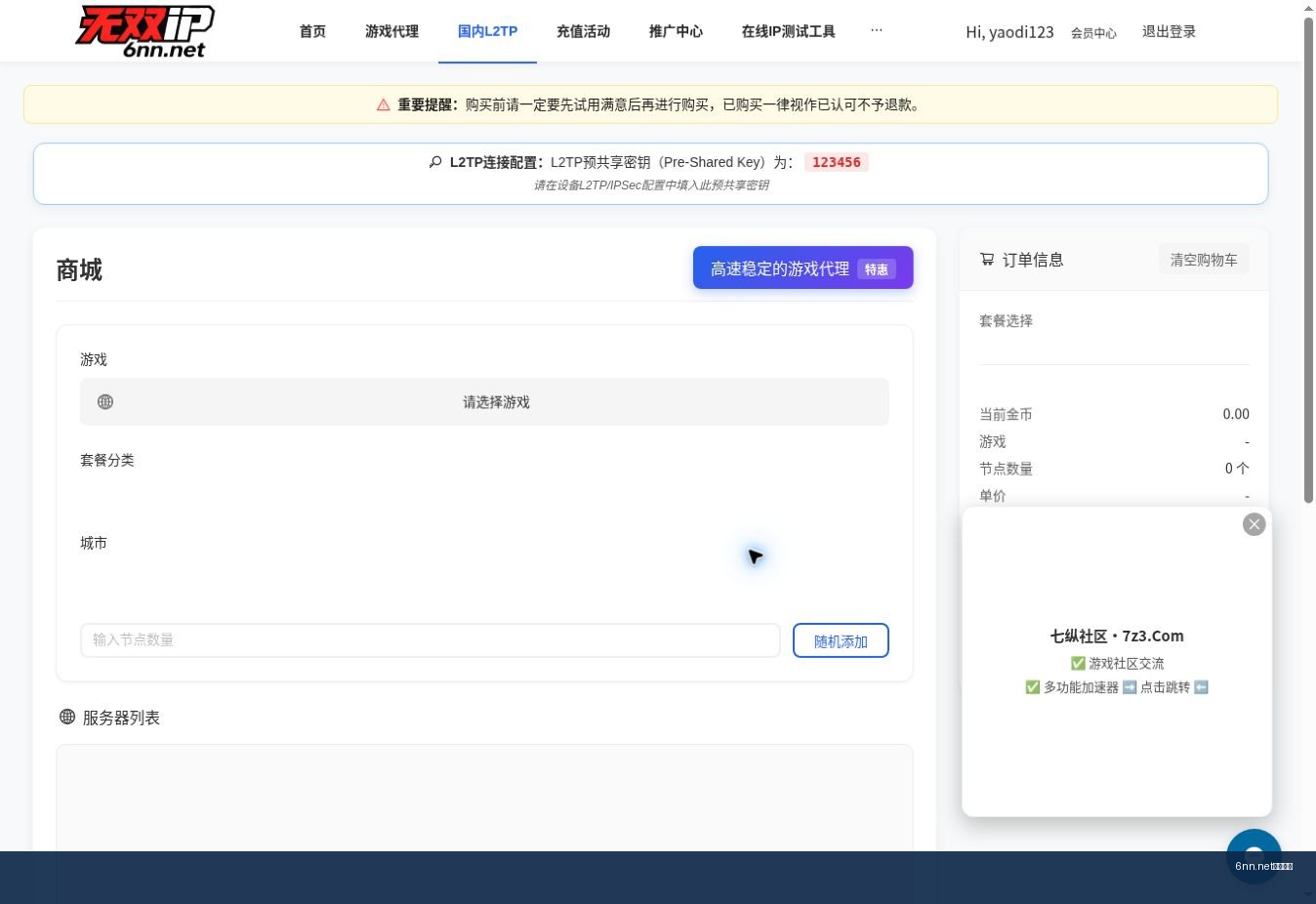1316x904 pixels.
Task: Click the red warning triangle icon
Action: [384, 105]
